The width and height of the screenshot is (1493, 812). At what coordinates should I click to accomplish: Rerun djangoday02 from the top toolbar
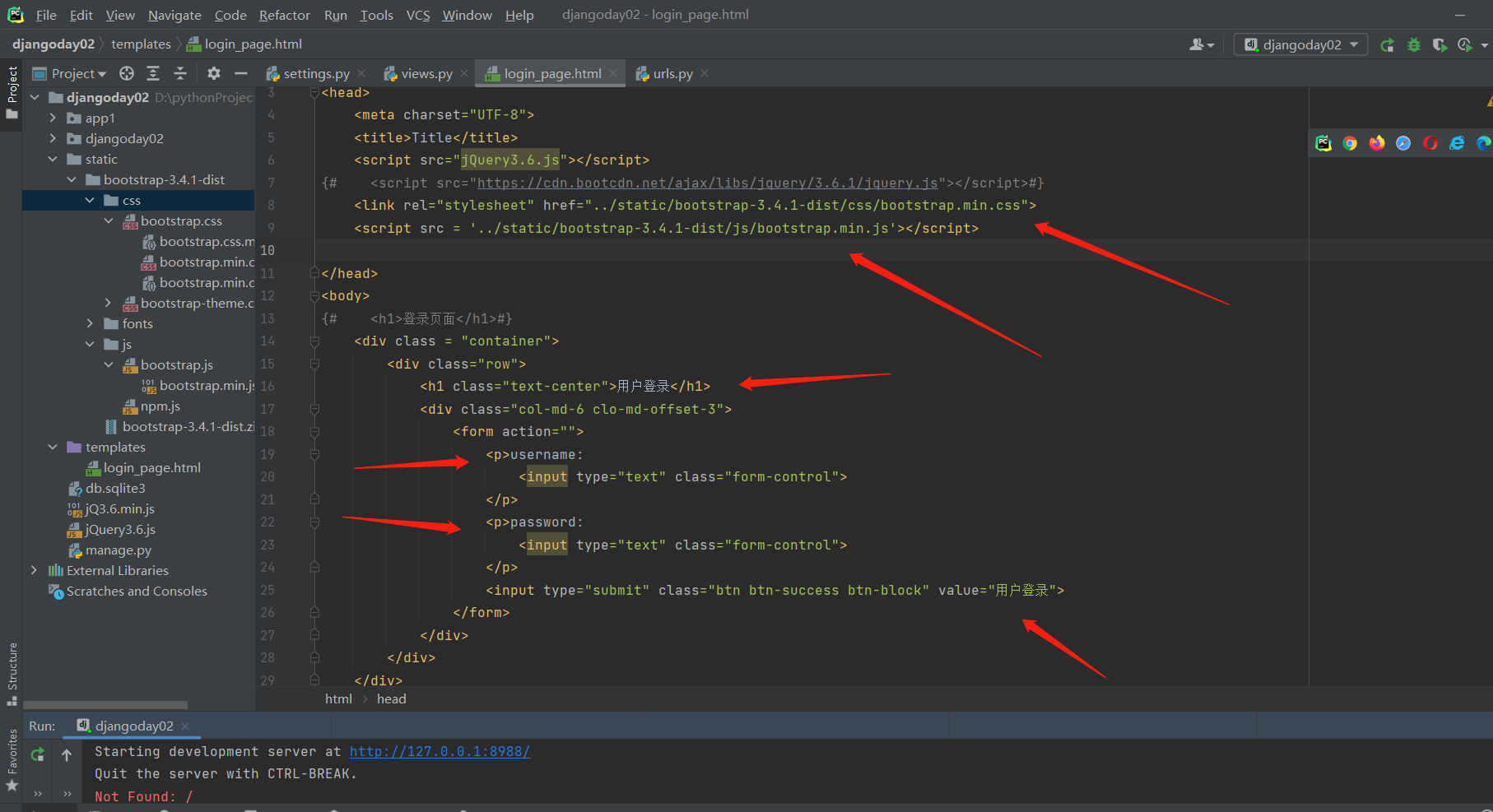pos(1388,44)
